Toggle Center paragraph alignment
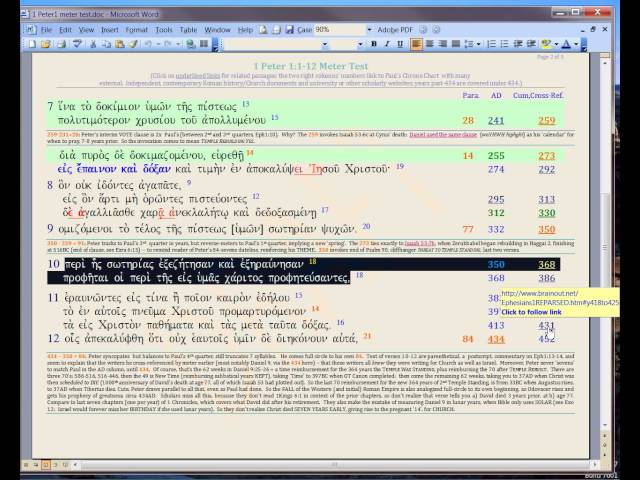The image size is (640, 480). click(x=429, y=44)
